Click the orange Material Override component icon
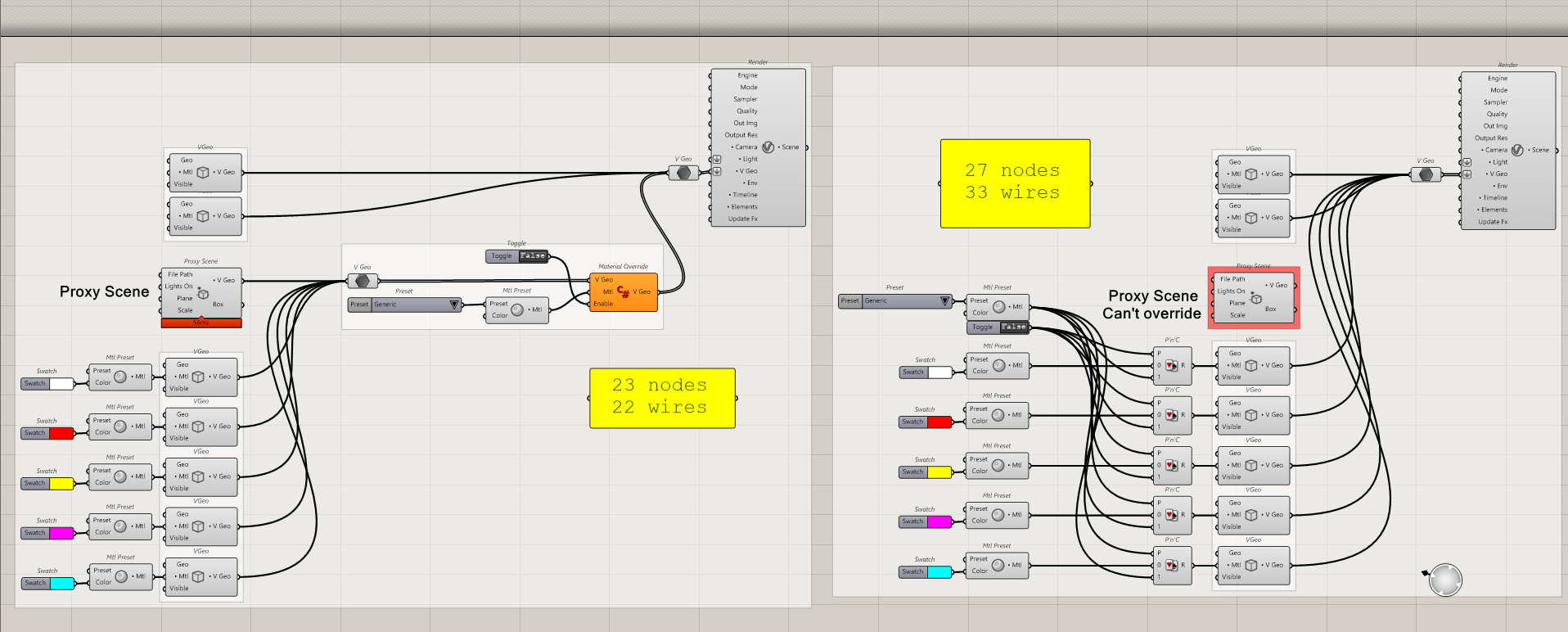Viewport: 1568px width, 632px height. [624, 291]
